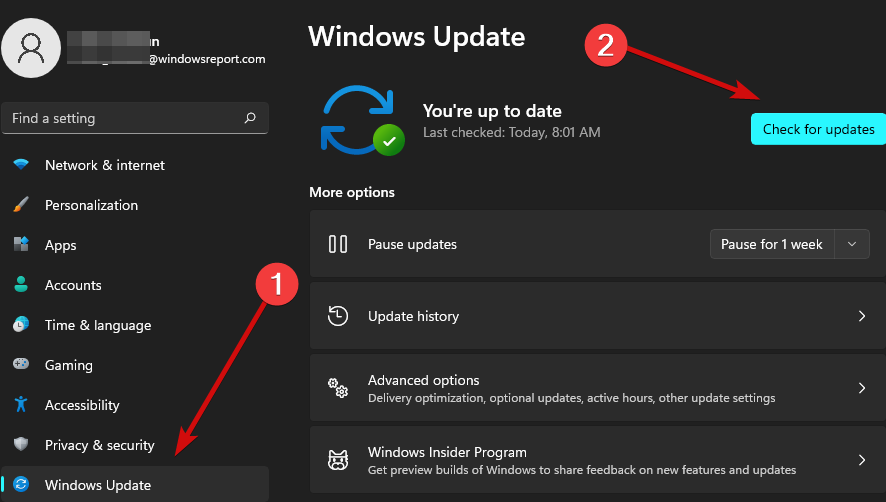Click the Network & internet Wi-Fi icon
This screenshot has width=886, height=502.
point(21,165)
